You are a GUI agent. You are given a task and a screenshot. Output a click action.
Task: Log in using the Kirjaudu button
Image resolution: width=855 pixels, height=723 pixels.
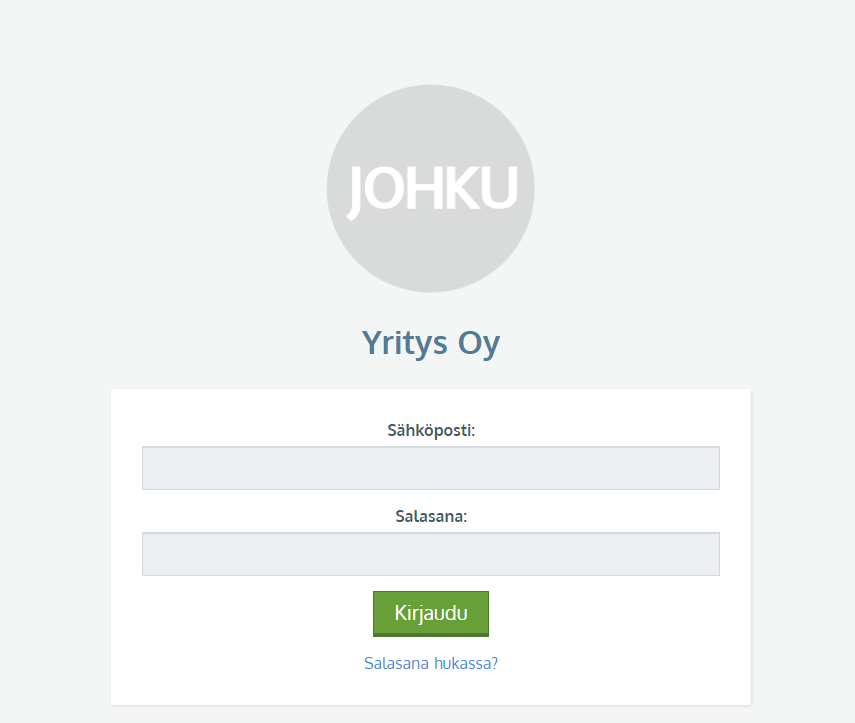click(x=431, y=613)
